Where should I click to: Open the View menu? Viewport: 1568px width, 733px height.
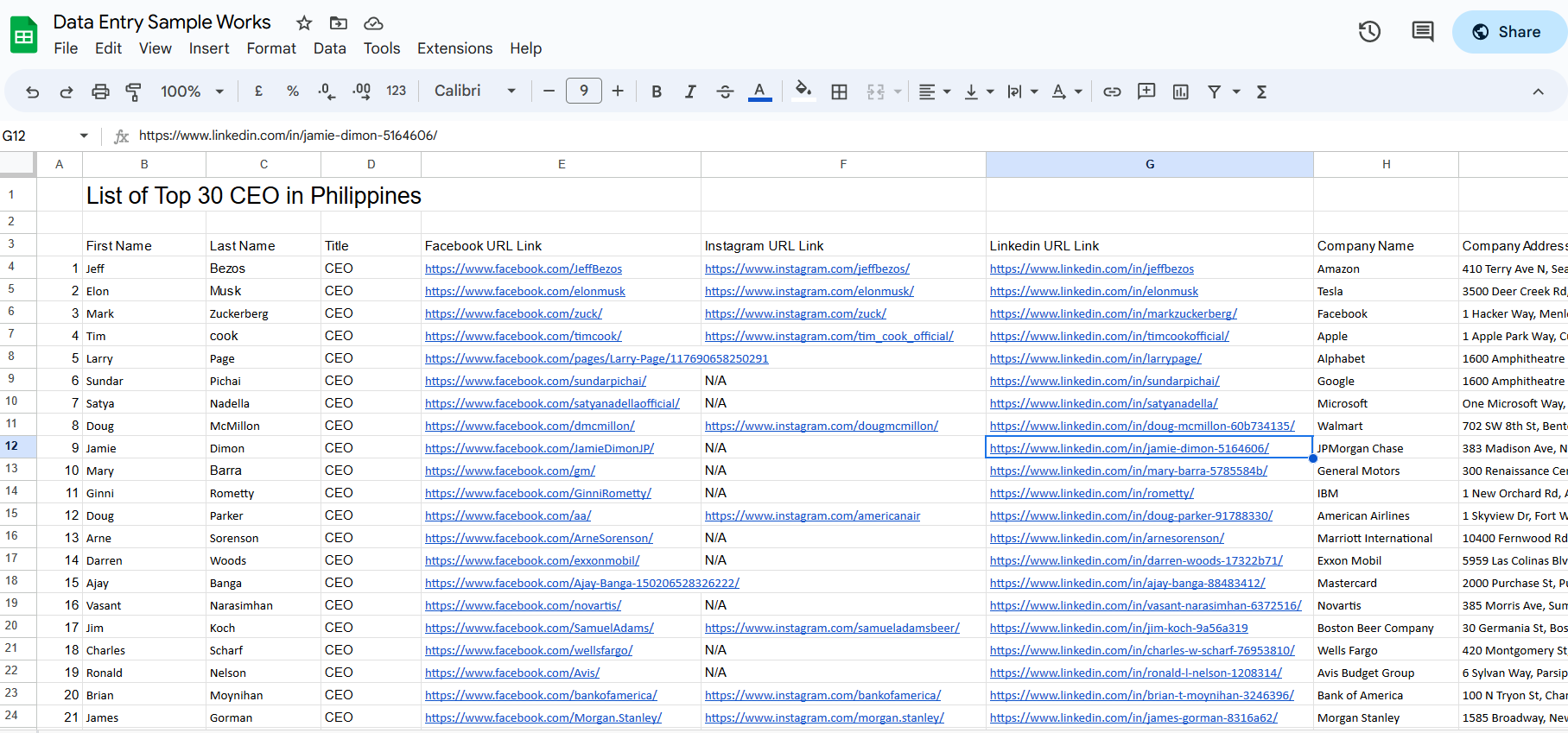(x=156, y=48)
